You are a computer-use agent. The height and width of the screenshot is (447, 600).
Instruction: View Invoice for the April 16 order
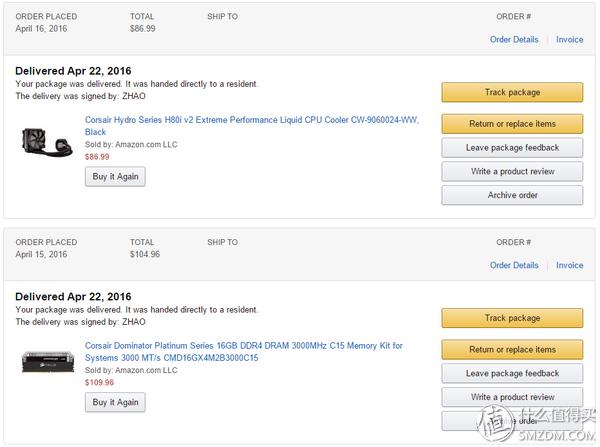click(569, 40)
